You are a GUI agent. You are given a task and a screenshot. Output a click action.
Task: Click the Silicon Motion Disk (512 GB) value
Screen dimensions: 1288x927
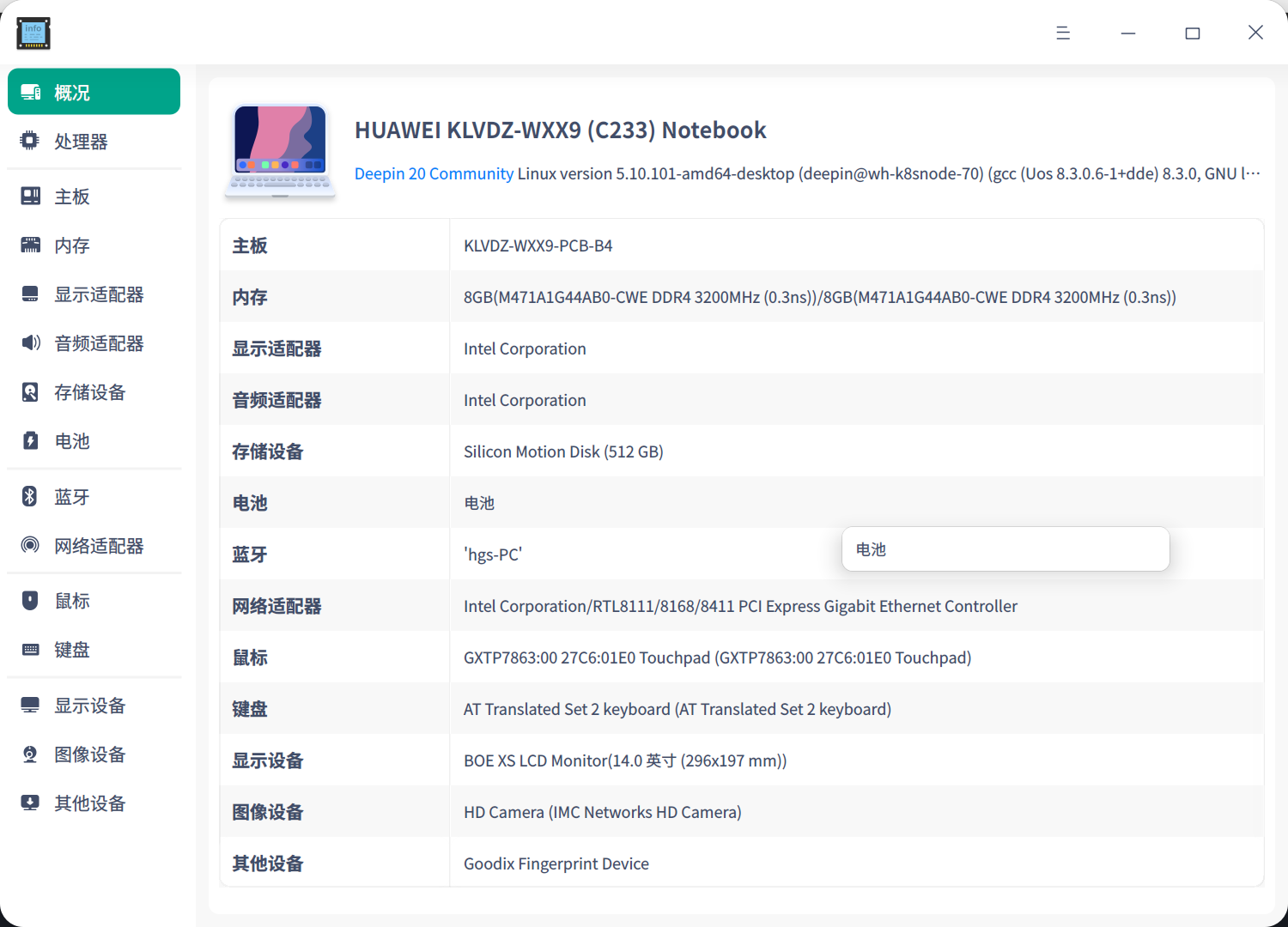(x=563, y=451)
